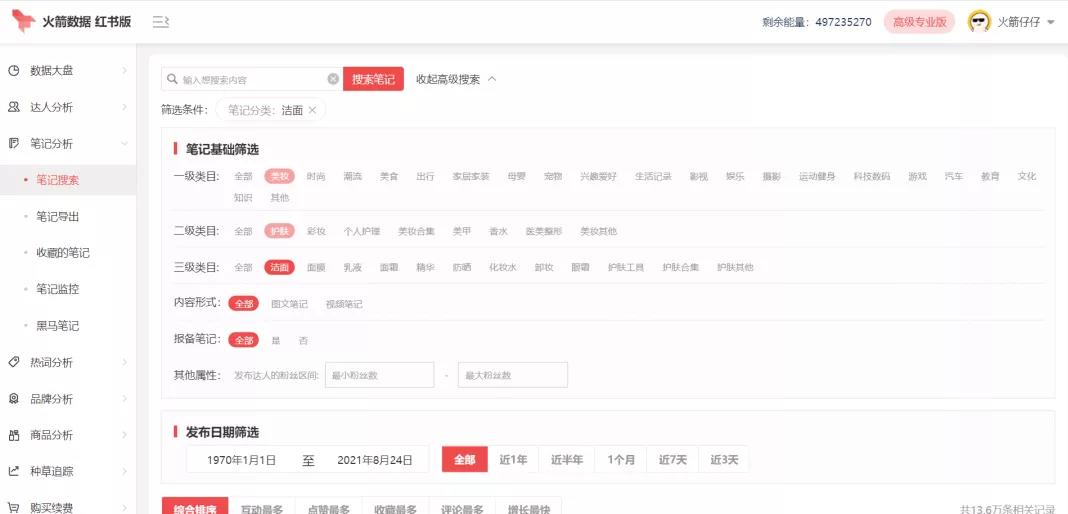
Task: Open start date 1970年1月1日 picker
Action: coord(242,460)
